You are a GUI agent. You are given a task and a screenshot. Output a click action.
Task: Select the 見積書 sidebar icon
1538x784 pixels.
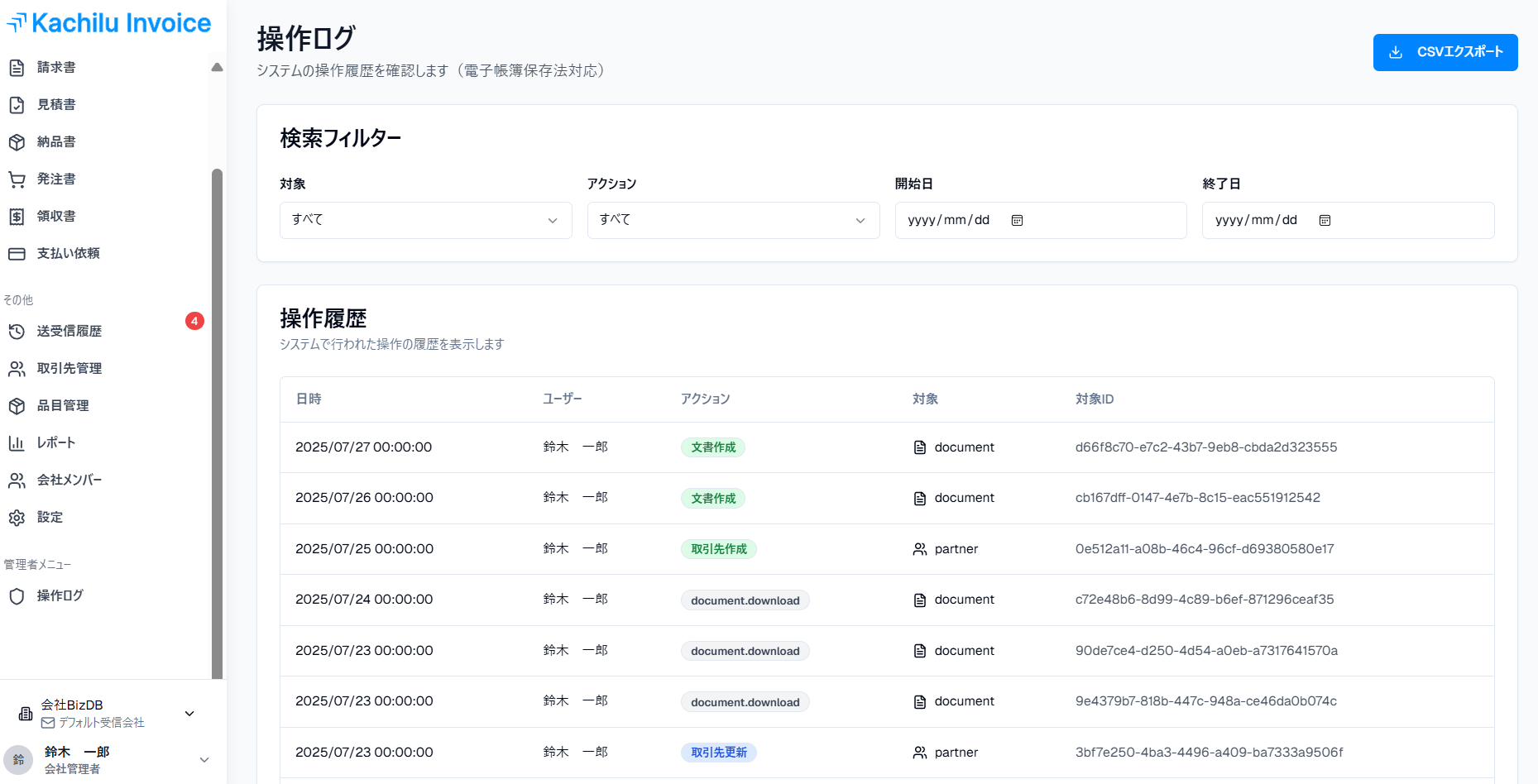point(17,104)
